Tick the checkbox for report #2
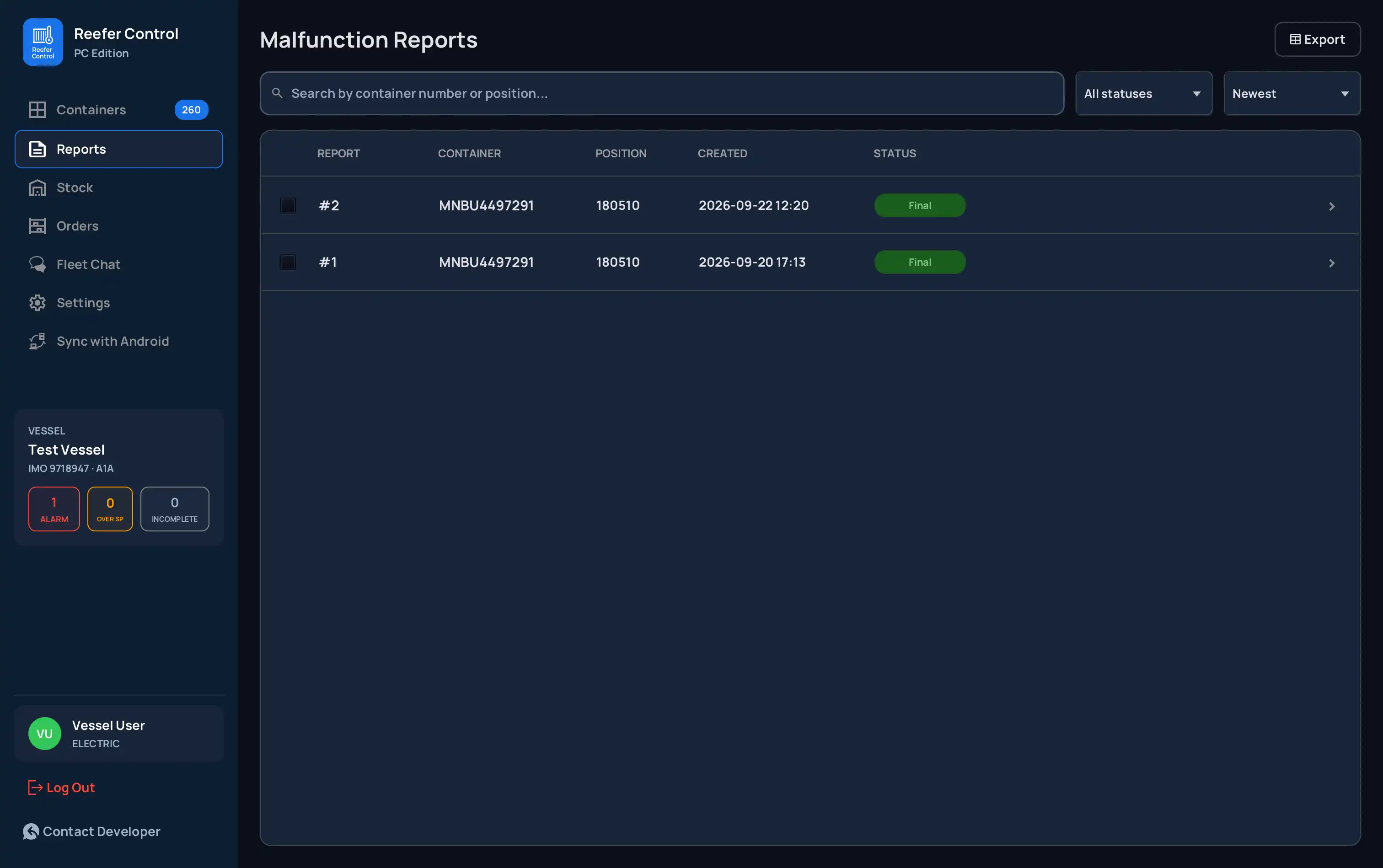The image size is (1383, 868). pyautogui.click(x=288, y=205)
